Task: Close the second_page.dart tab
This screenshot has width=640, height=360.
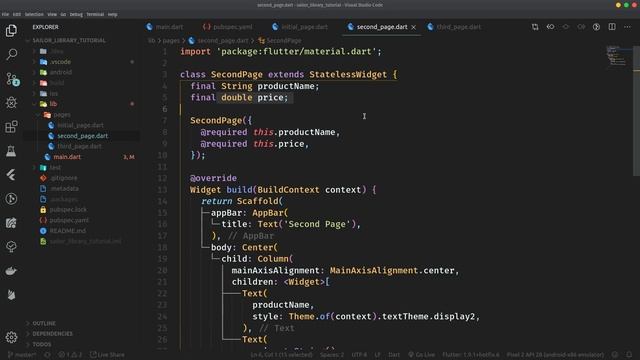Action: click(x=413, y=27)
